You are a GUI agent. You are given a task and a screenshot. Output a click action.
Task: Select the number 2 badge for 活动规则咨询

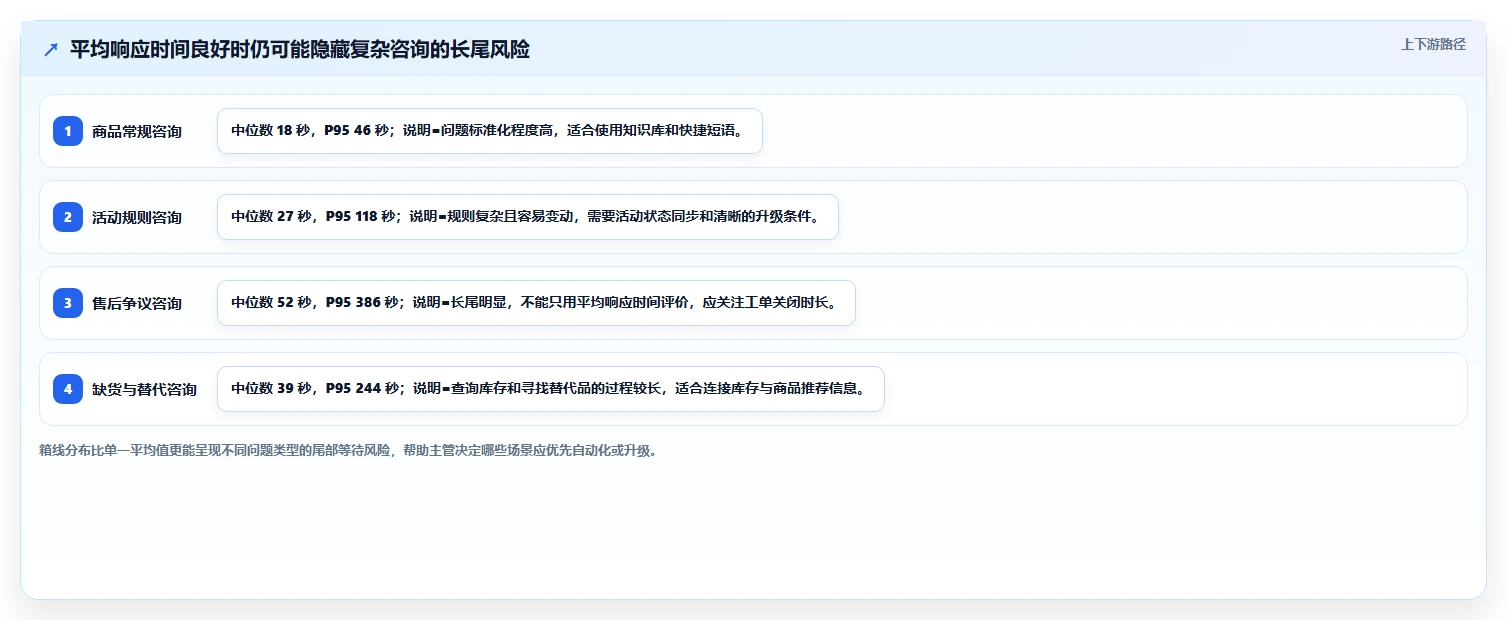click(x=68, y=217)
